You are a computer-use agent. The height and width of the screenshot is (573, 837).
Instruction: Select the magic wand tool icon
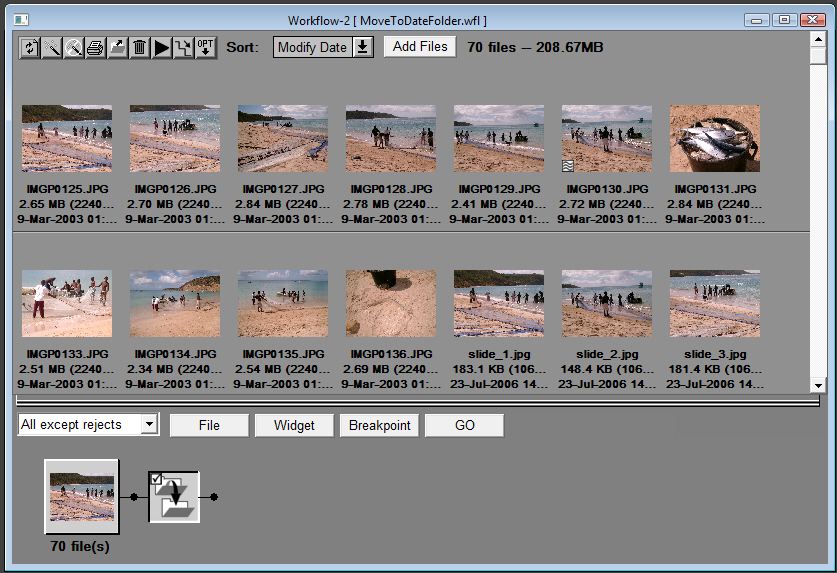coord(52,47)
